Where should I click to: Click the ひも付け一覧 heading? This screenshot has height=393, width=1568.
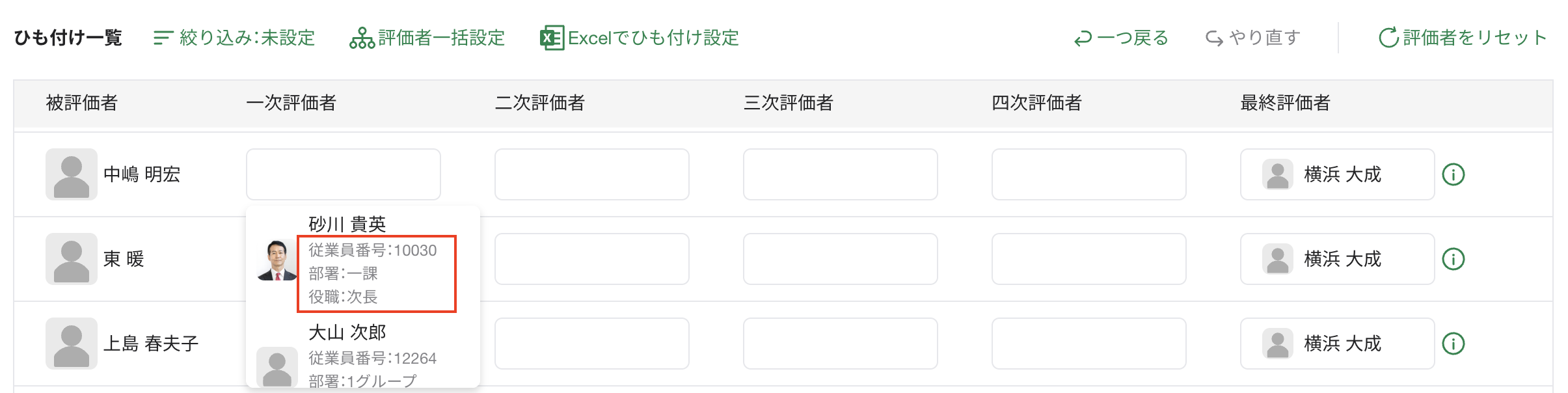(x=67, y=38)
